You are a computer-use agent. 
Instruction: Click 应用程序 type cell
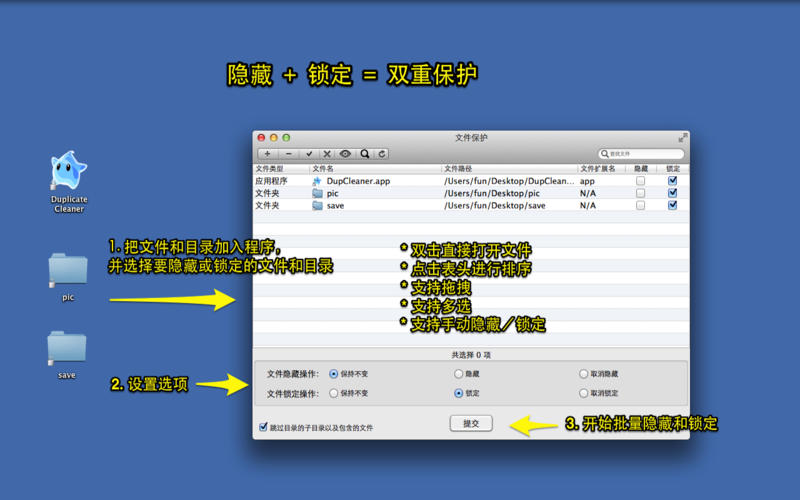coord(271,181)
